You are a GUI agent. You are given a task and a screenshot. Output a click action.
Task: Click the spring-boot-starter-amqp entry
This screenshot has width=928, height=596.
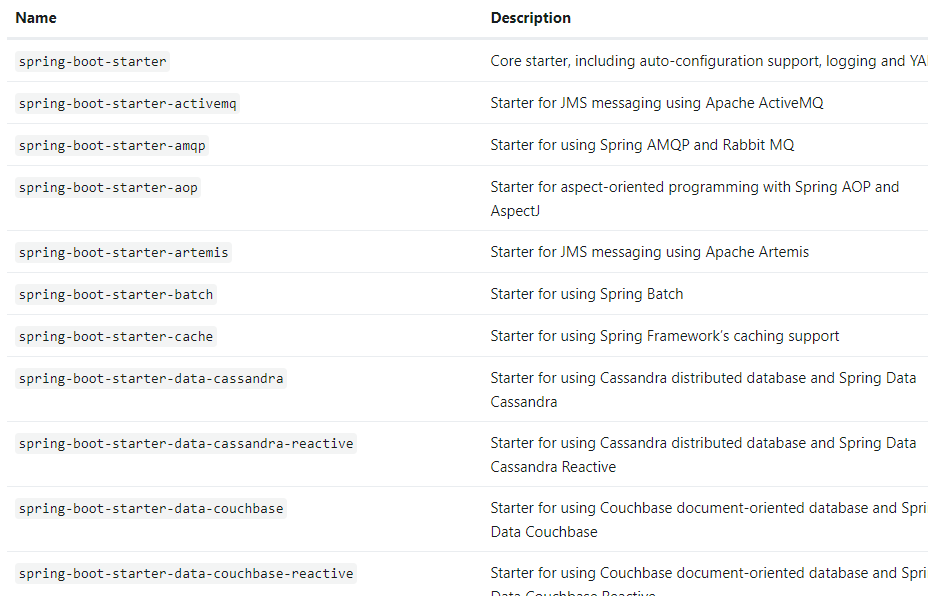pyautogui.click(x=112, y=145)
